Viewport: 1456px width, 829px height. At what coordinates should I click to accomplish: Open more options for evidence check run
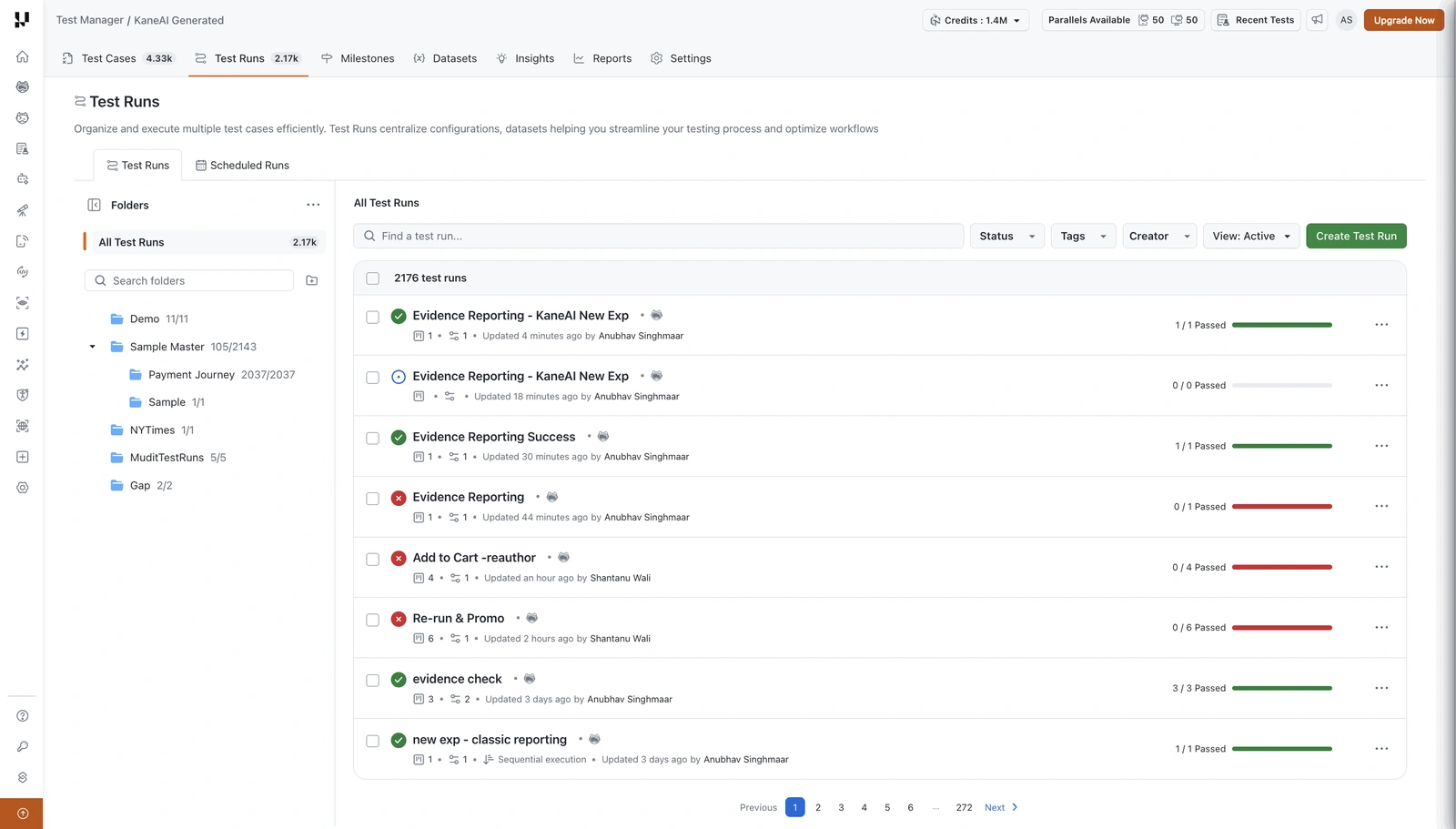coord(1381,688)
